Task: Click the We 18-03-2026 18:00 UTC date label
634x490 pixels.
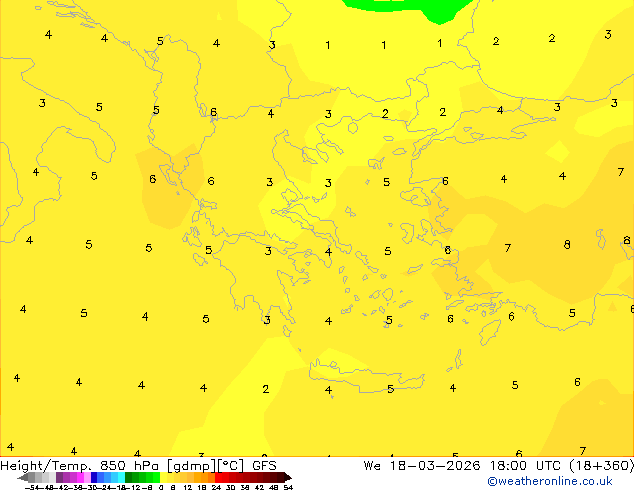Action: point(445,466)
